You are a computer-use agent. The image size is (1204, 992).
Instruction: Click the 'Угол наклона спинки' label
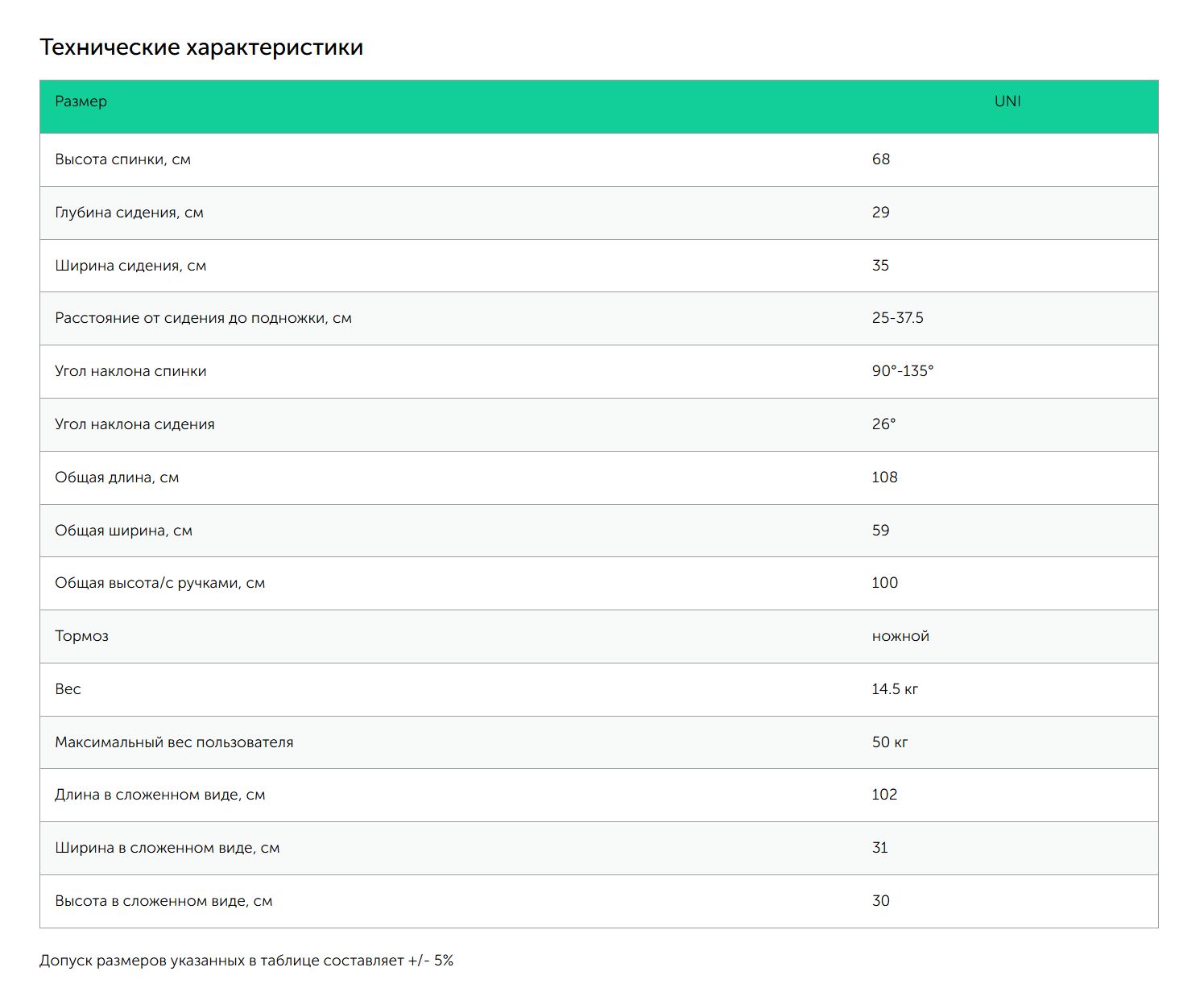[130, 371]
